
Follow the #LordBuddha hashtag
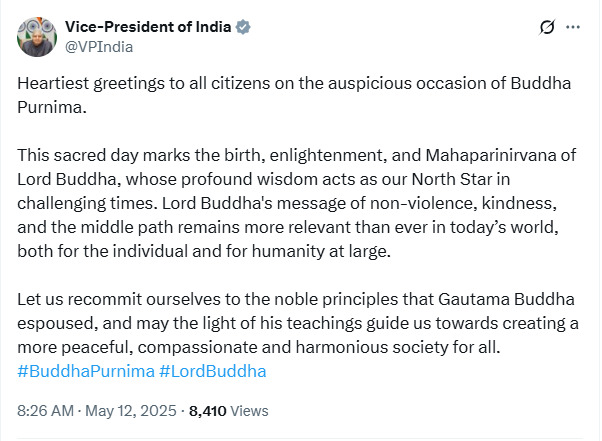[213, 372]
